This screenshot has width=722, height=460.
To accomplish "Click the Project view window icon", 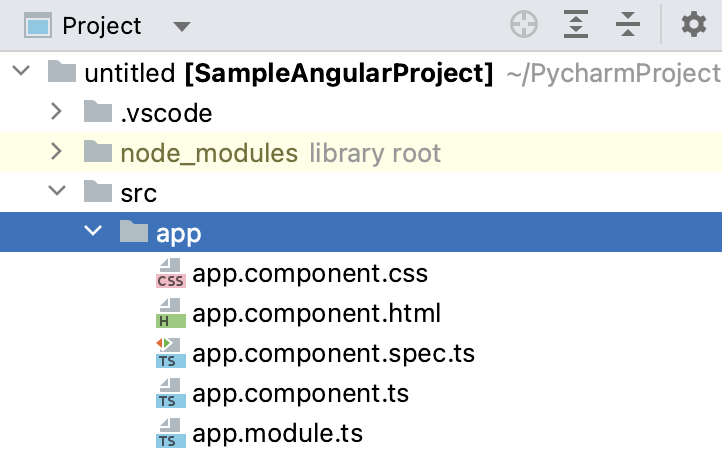I will [x=39, y=25].
